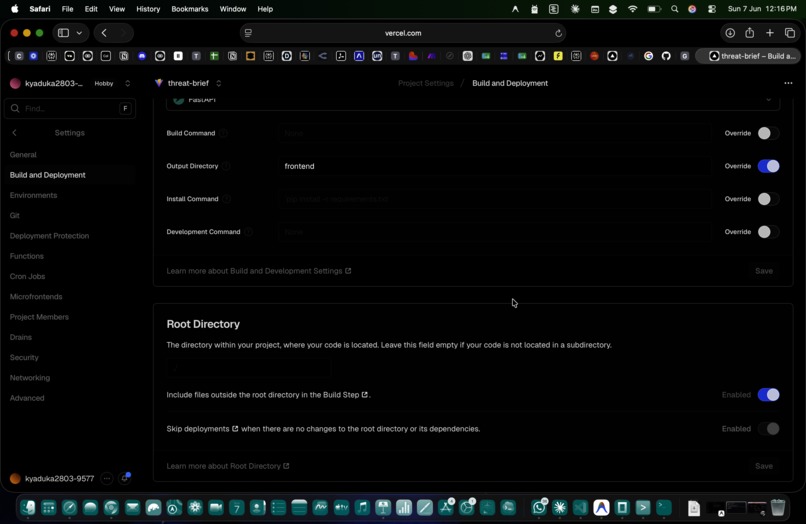
Task: Open the page settings icon in address bar
Action: pos(248,33)
